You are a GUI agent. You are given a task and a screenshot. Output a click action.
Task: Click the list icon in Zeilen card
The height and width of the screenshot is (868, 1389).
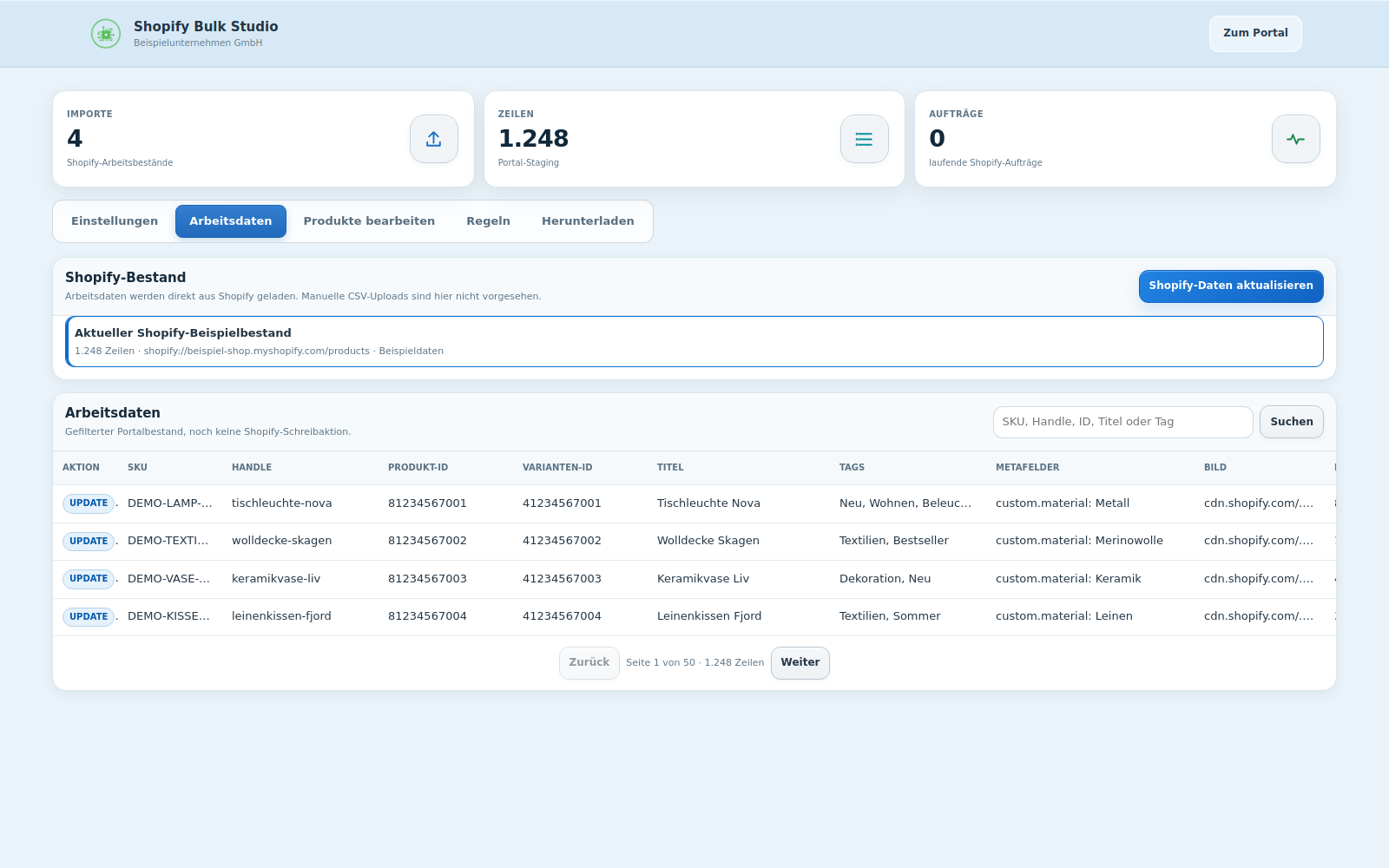point(865,139)
